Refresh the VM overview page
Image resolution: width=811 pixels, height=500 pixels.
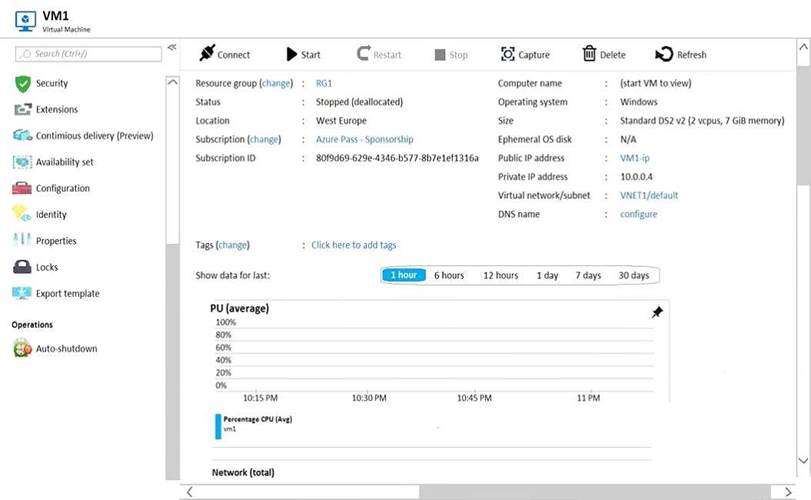point(664,54)
